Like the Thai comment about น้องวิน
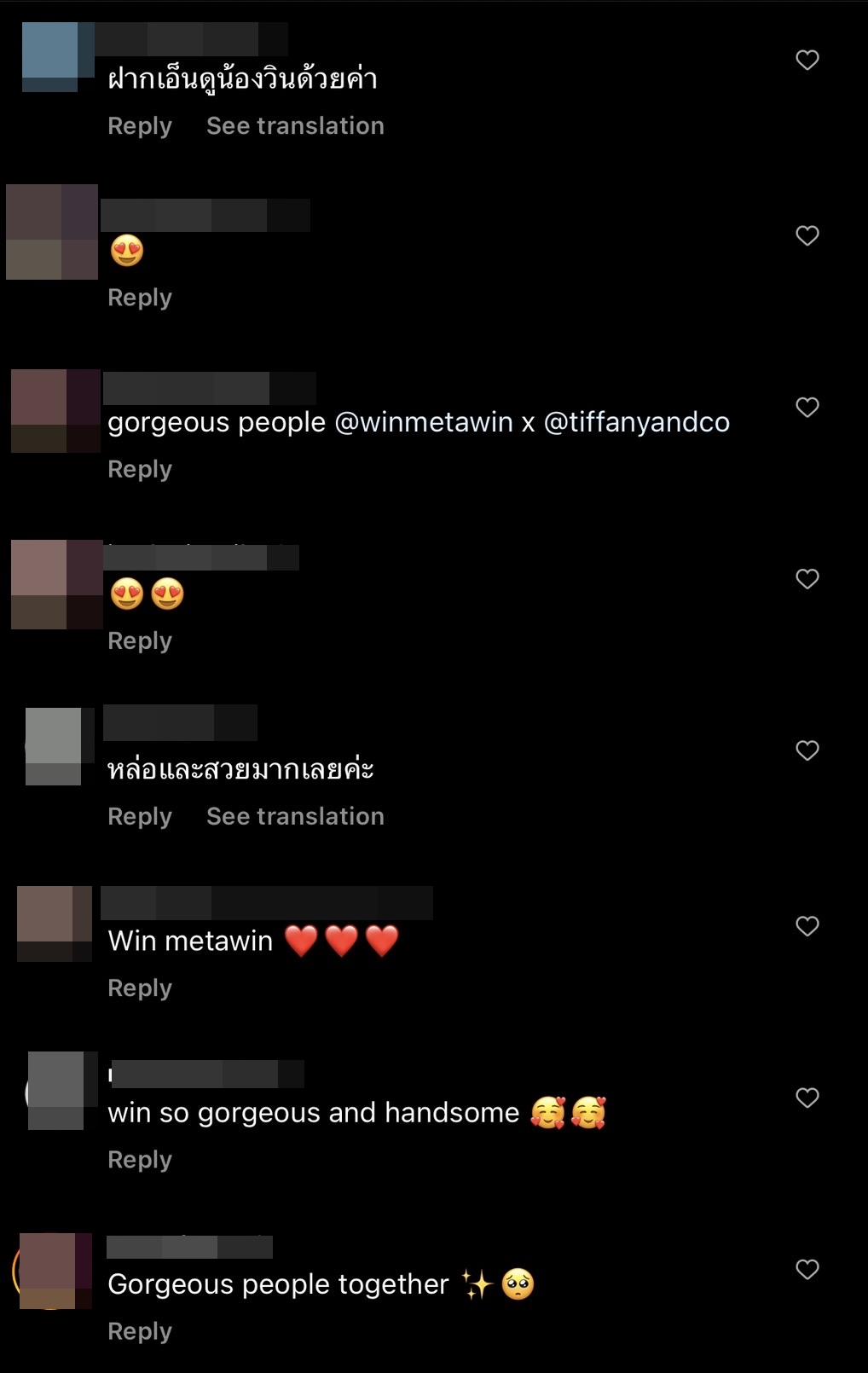The image size is (868, 1373). 807,60
